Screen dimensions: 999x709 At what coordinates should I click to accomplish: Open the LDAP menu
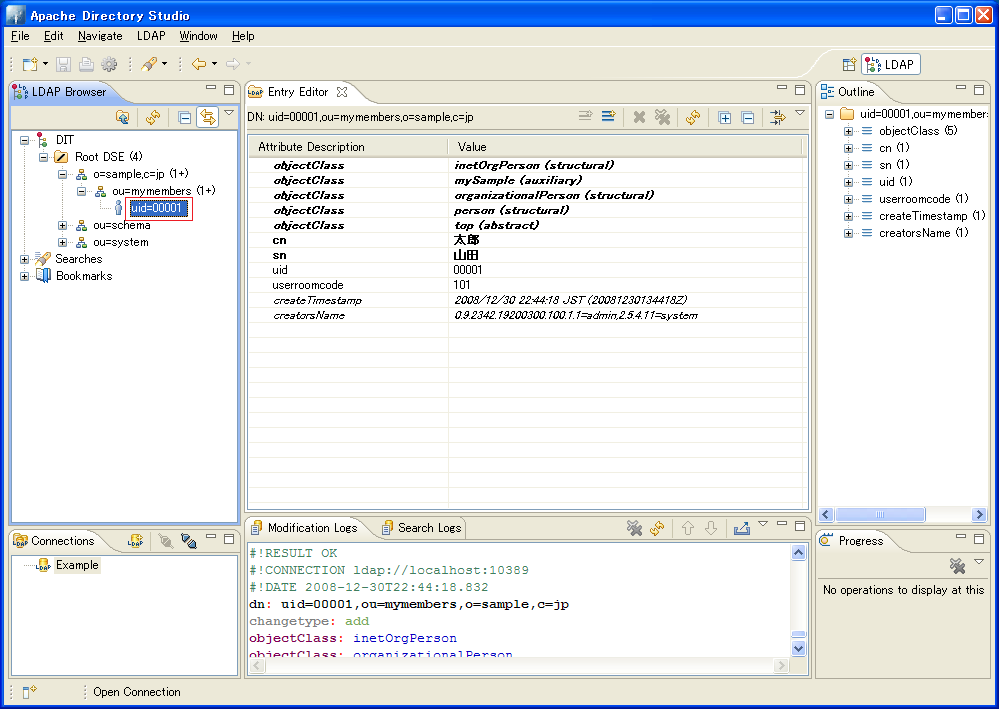pos(151,36)
